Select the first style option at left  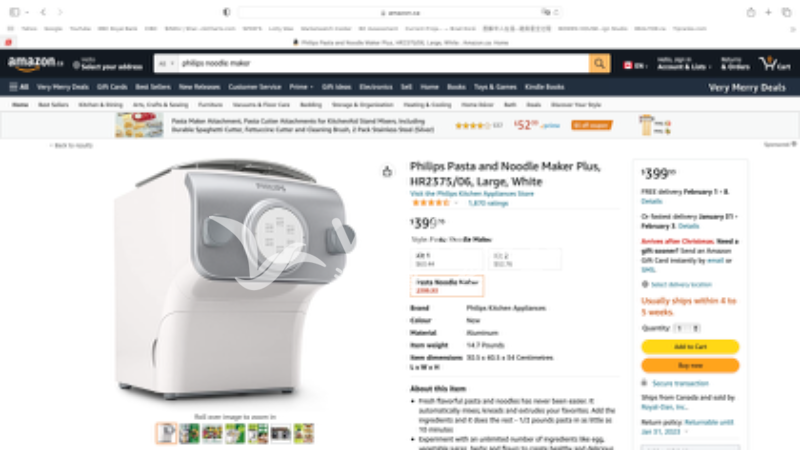point(447,259)
